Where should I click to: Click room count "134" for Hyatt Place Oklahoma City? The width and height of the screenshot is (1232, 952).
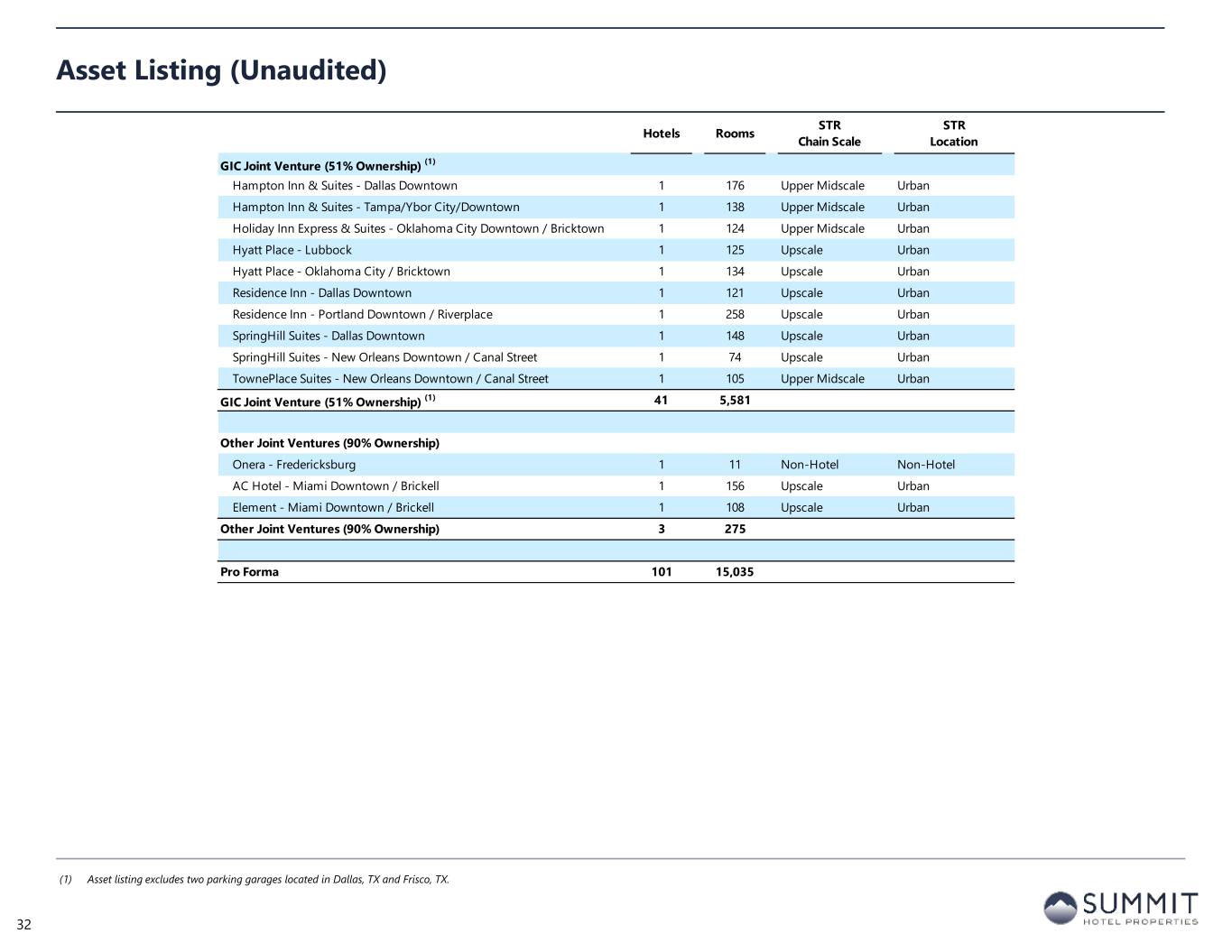(x=735, y=272)
